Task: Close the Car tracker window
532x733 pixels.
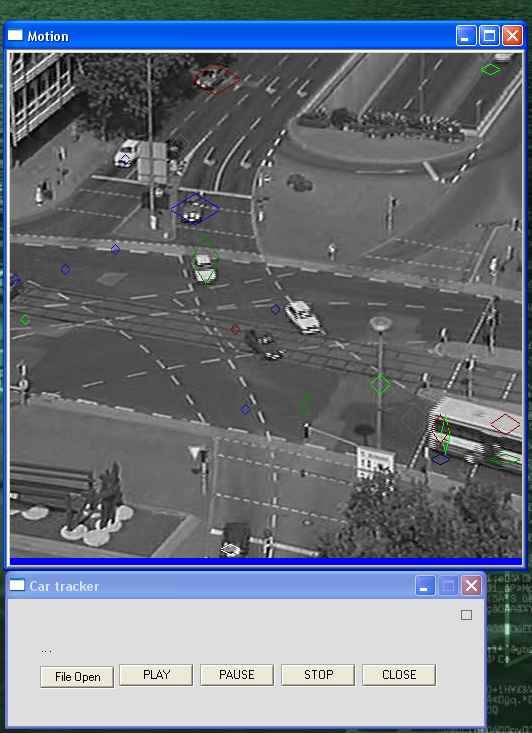Action: pos(471,585)
